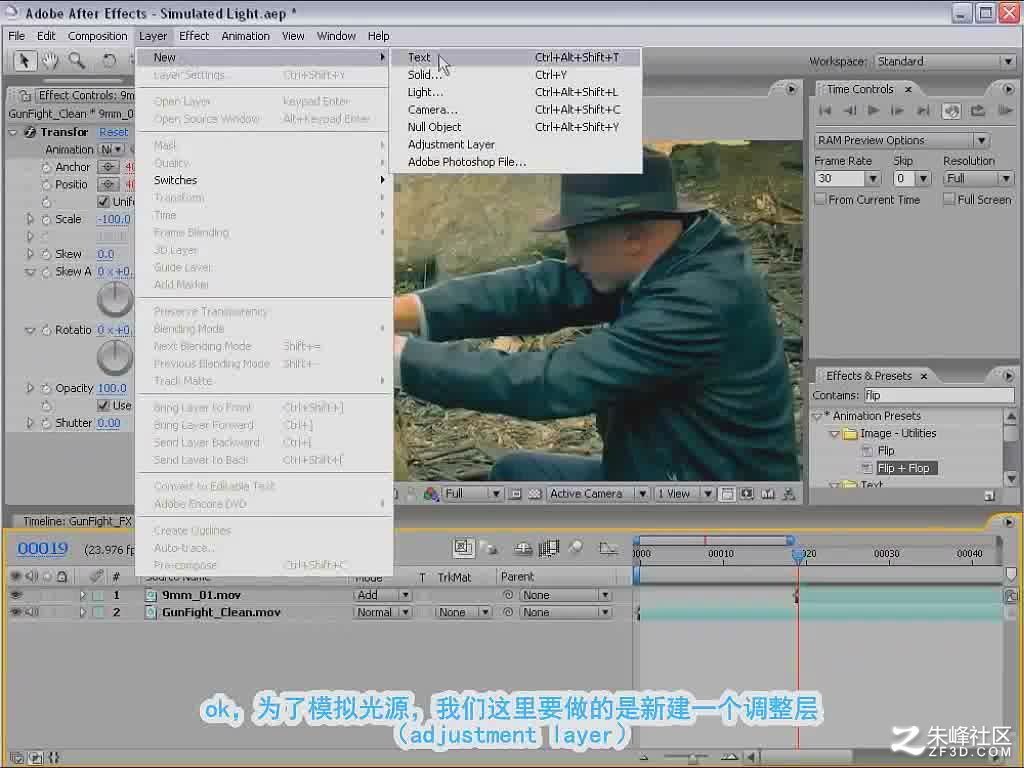Toggle the audio button in Time Controls
Screen dimensions: 1024x768
click(x=951, y=111)
